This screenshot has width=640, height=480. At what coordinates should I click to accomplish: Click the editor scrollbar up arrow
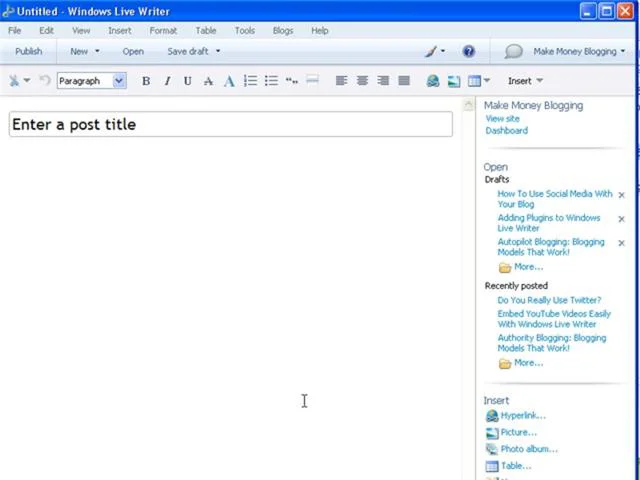pyautogui.click(x=468, y=105)
